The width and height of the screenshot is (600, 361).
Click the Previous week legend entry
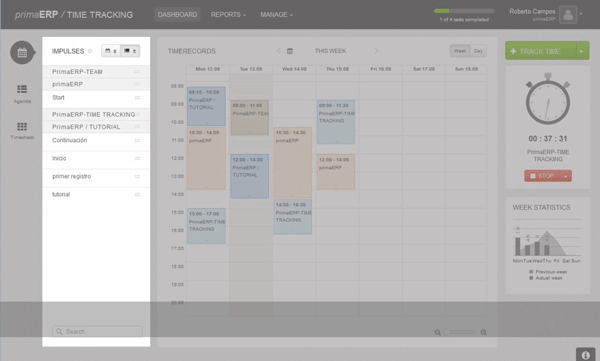click(x=548, y=272)
